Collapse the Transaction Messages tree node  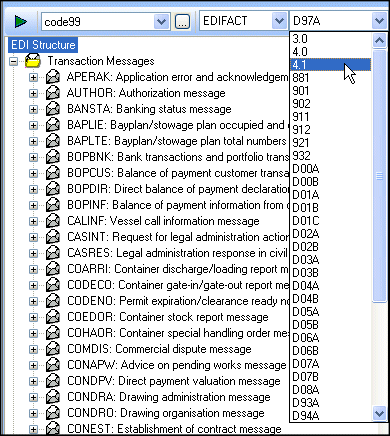(13, 61)
